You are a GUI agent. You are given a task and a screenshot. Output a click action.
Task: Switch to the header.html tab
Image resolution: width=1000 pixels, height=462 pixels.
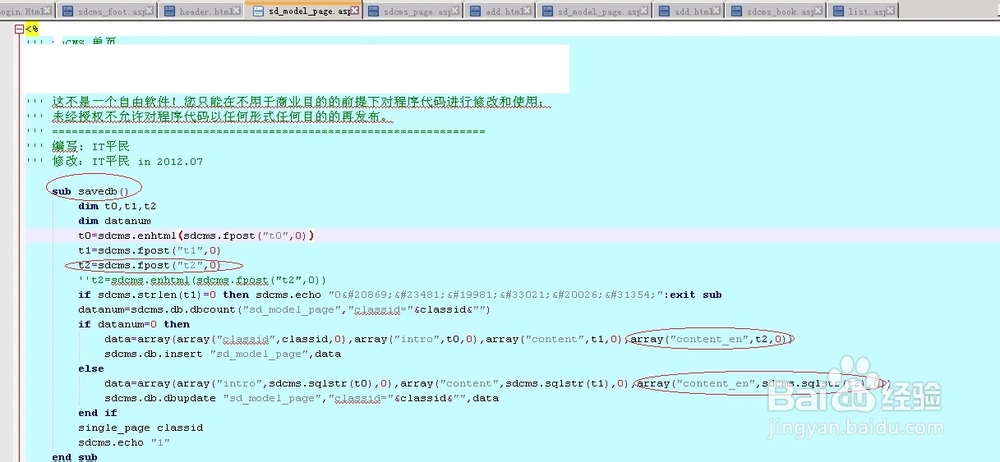click(x=201, y=11)
